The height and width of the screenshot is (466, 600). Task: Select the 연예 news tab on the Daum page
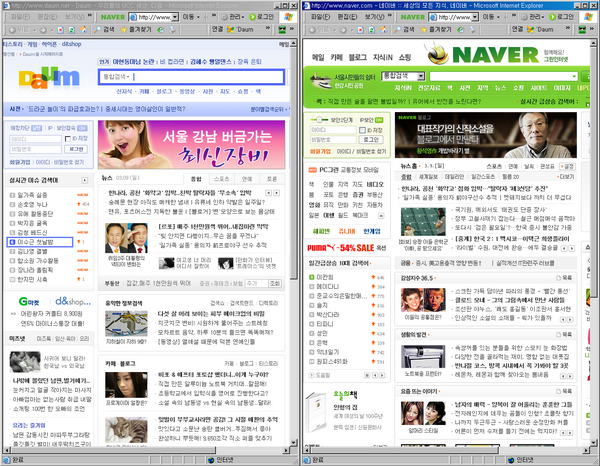click(247, 179)
